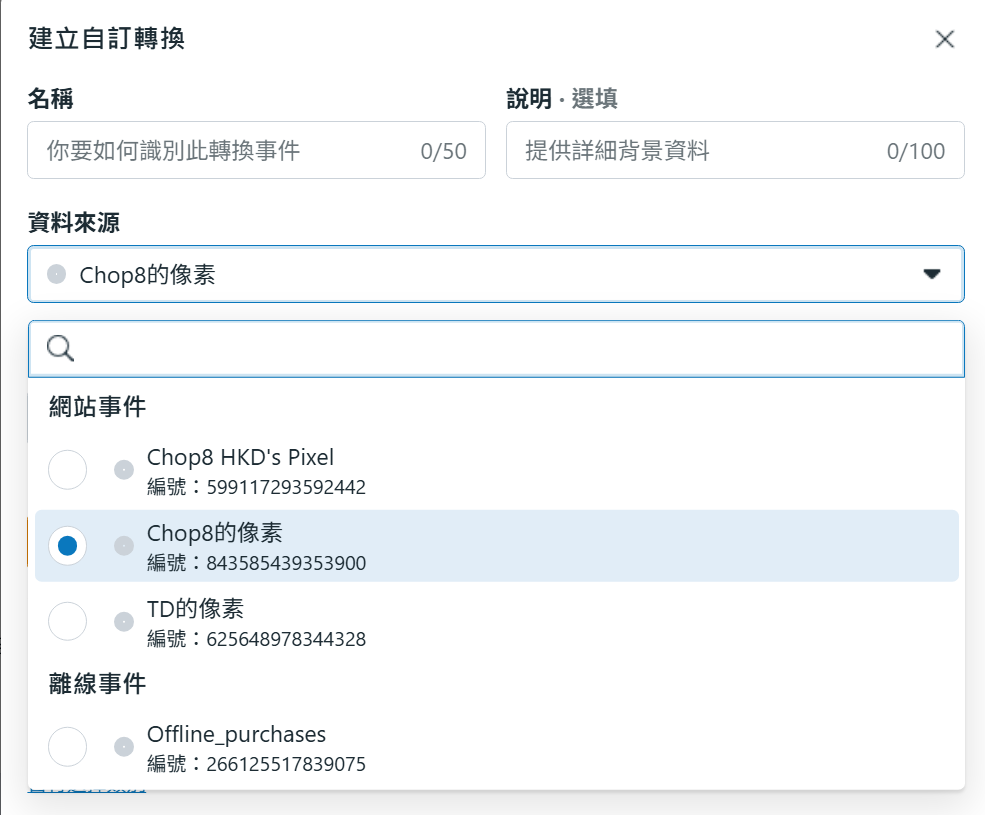Select the Offline_purchases radio button
The height and width of the screenshot is (815, 985).
(x=68, y=746)
